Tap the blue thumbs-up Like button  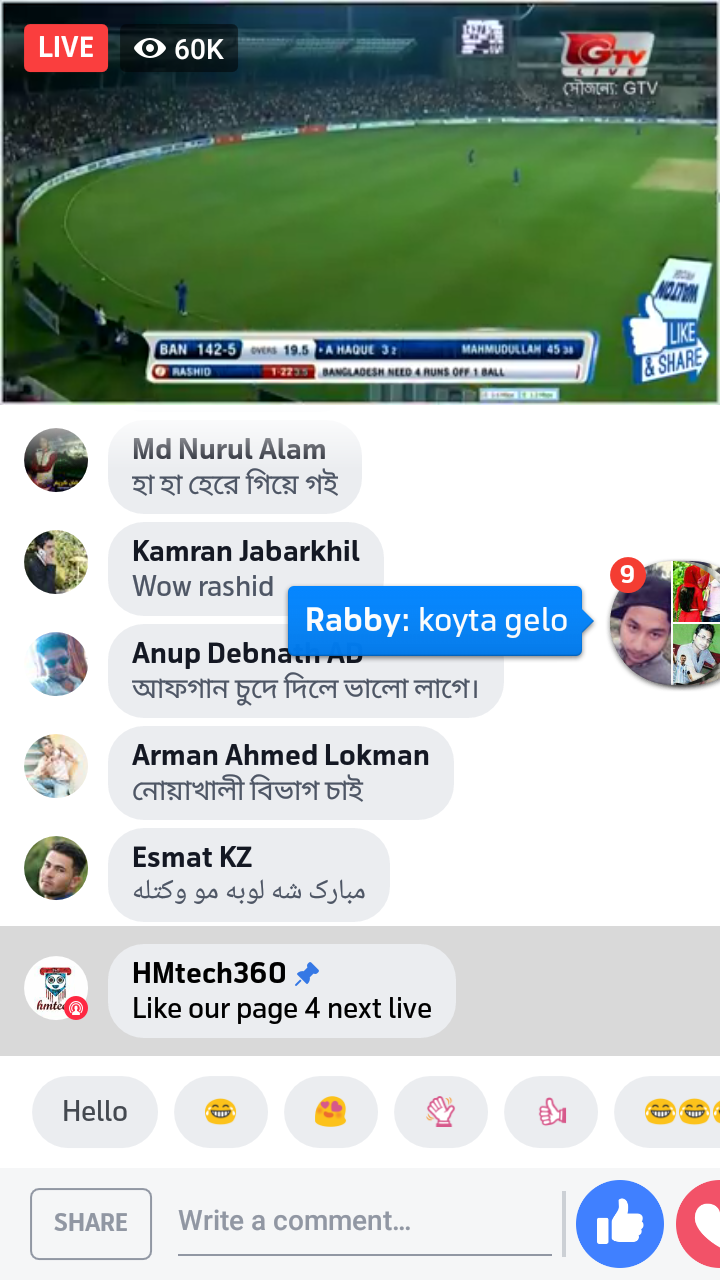point(620,1224)
